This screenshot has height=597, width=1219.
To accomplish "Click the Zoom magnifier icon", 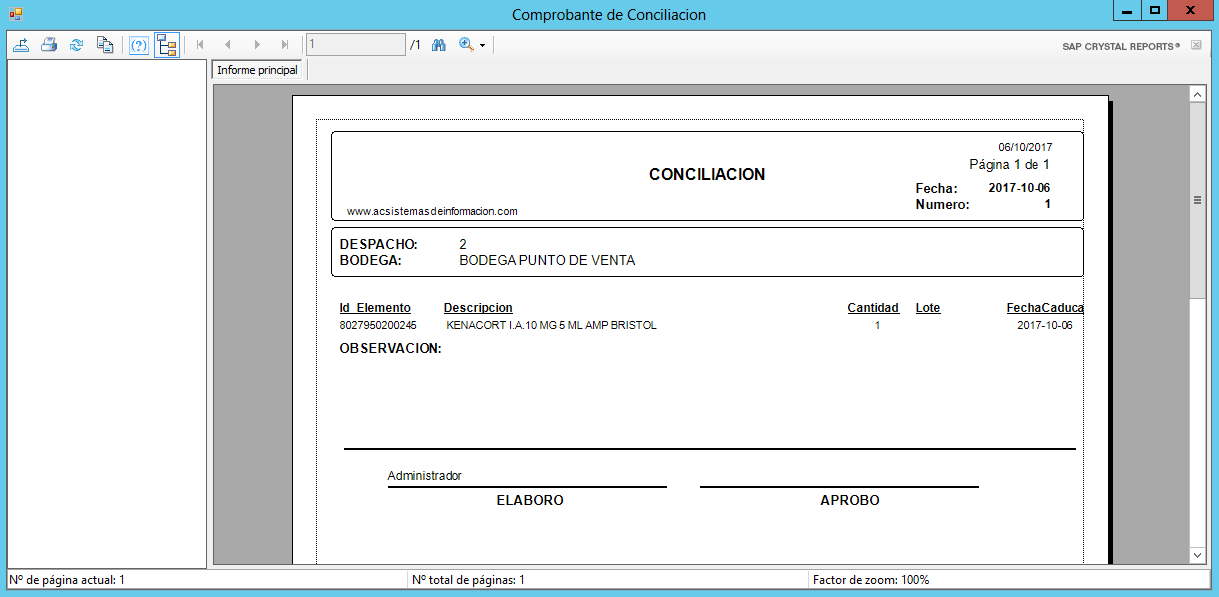I will (465, 45).
